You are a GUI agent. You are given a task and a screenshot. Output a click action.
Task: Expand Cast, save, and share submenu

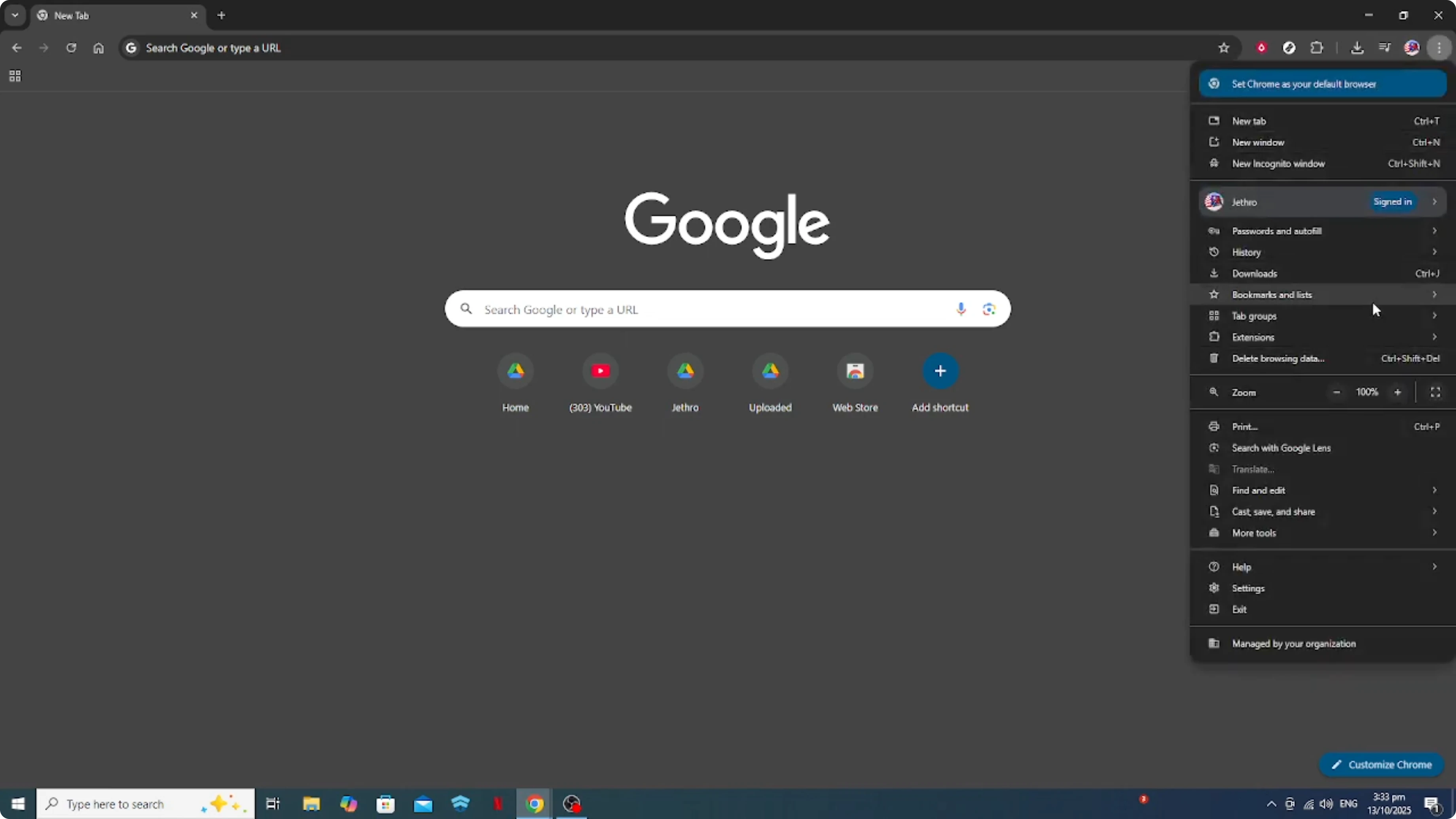(x=1322, y=512)
